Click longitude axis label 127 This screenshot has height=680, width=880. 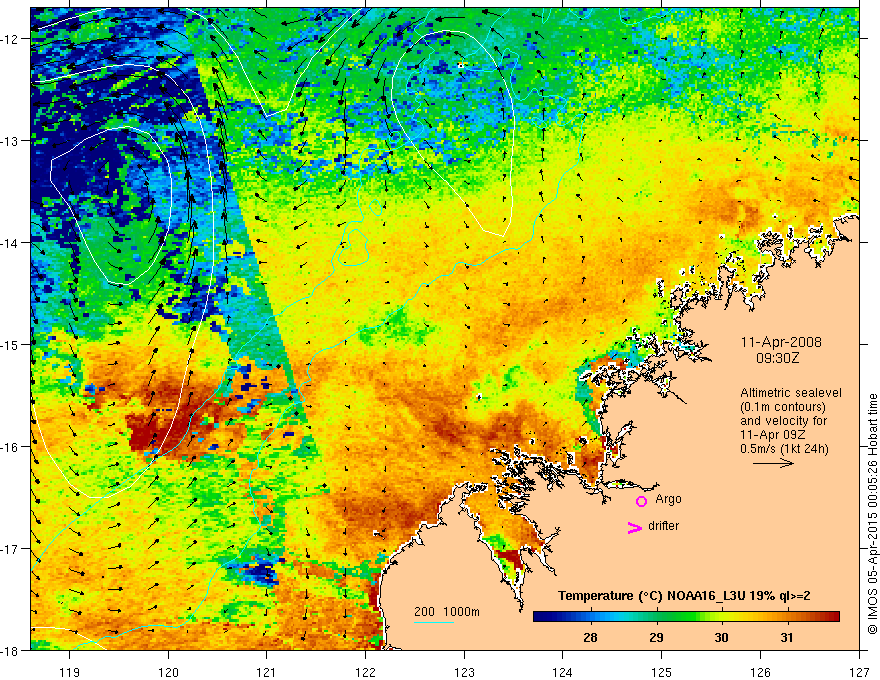[859, 672]
